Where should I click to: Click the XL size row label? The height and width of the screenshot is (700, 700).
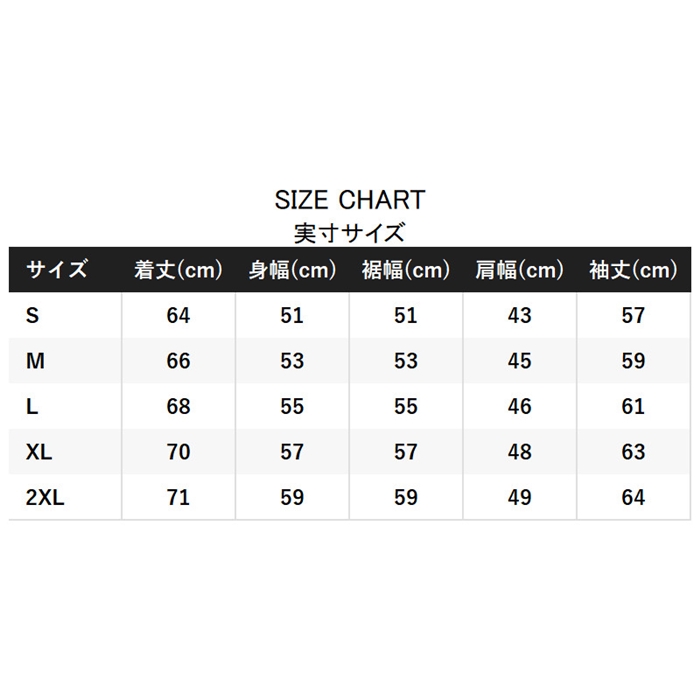pyautogui.click(x=39, y=452)
